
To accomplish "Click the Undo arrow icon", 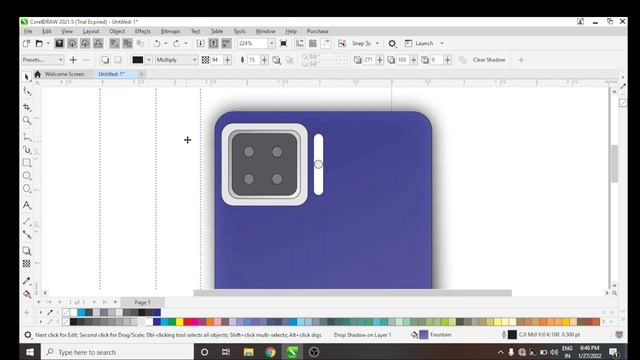I will pyautogui.click(x=157, y=43).
